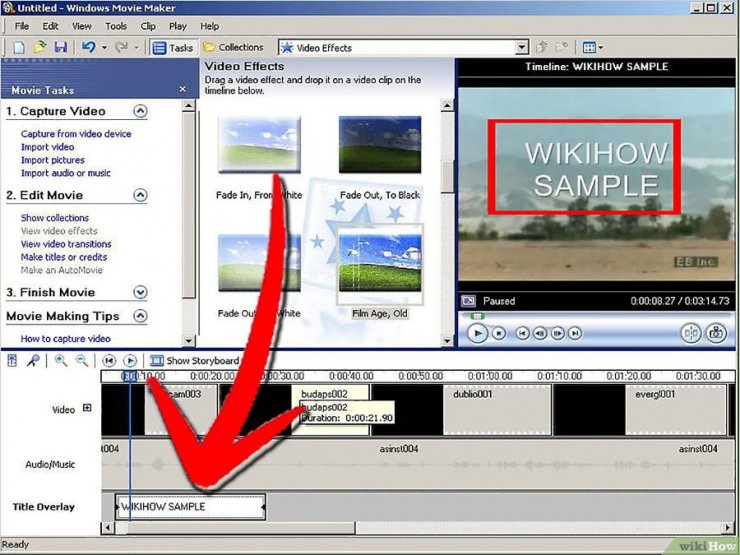
Task: Click the Play Timeline button
Action: coord(130,361)
